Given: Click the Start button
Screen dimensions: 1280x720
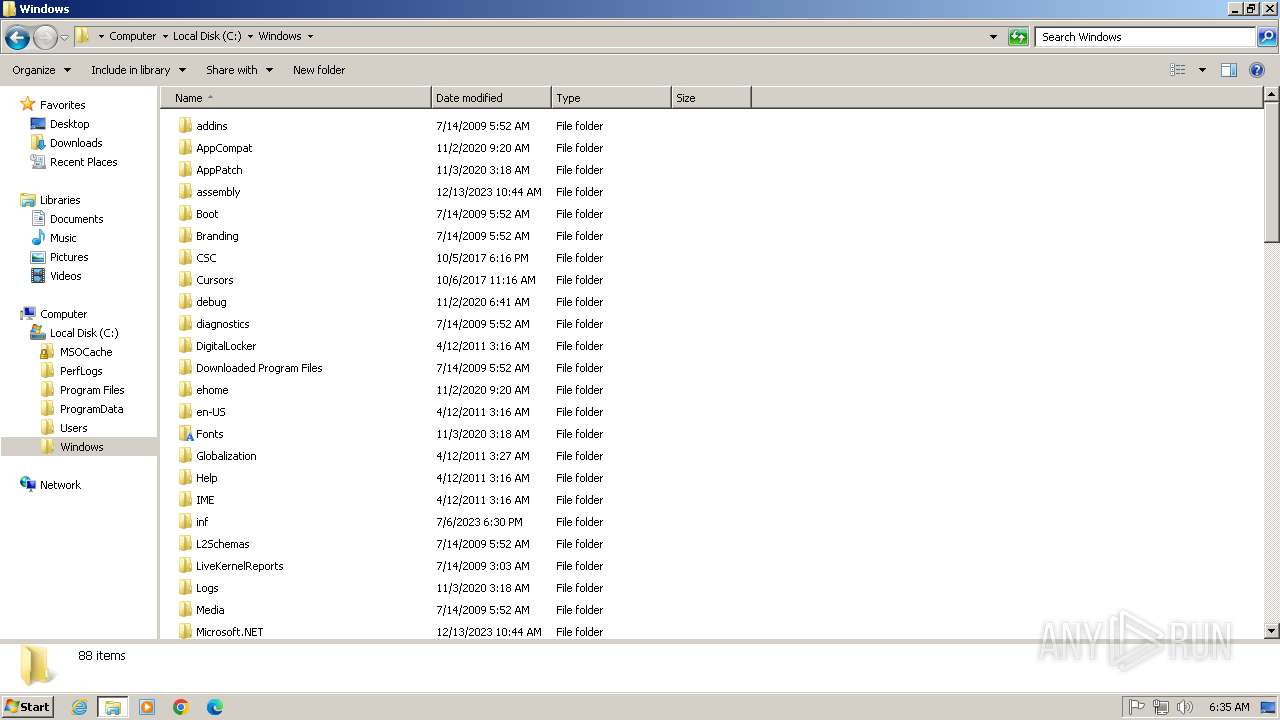Looking at the screenshot, I should click(x=28, y=707).
